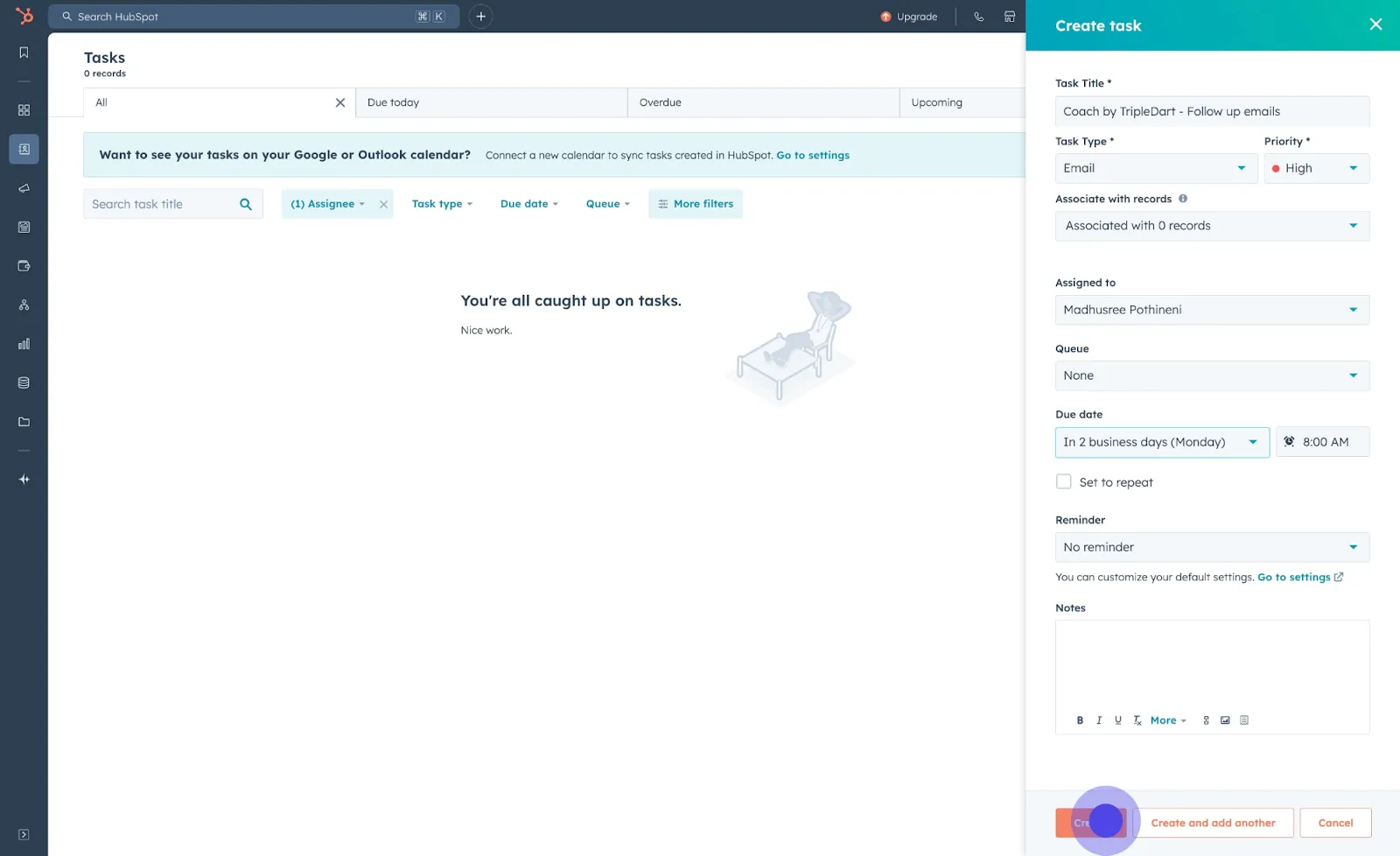The width and height of the screenshot is (1400, 856).
Task: Open the calling phone icon
Action: (x=978, y=17)
